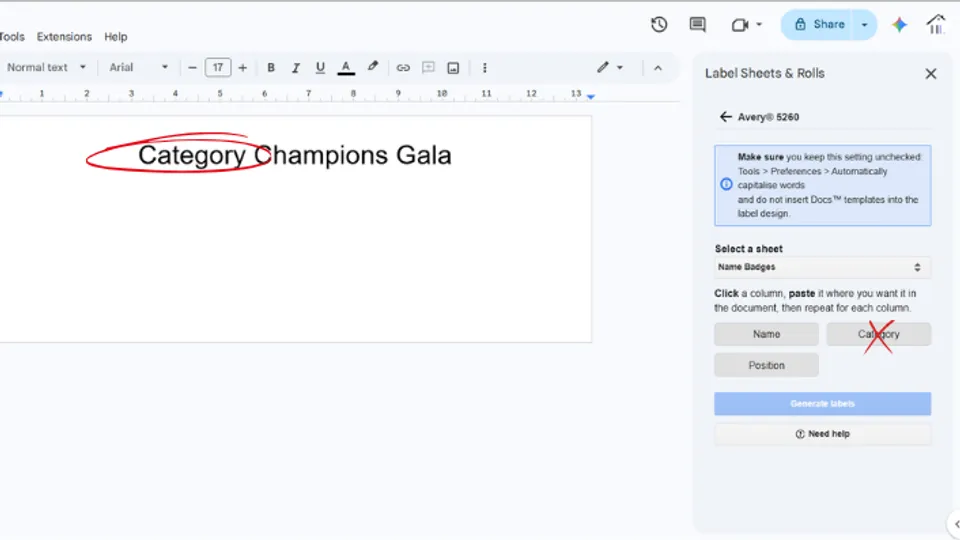Toggle italic formatting
The height and width of the screenshot is (540, 960).
click(296, 67)
